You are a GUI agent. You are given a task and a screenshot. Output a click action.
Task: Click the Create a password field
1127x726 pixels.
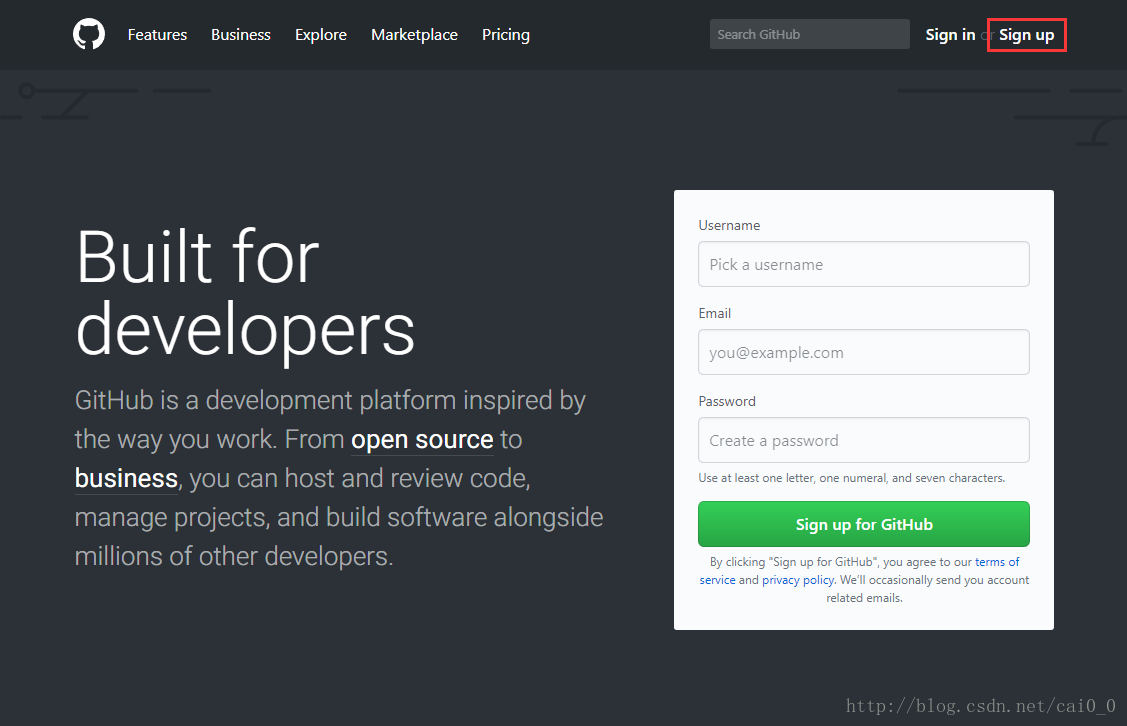coord(863,440)
